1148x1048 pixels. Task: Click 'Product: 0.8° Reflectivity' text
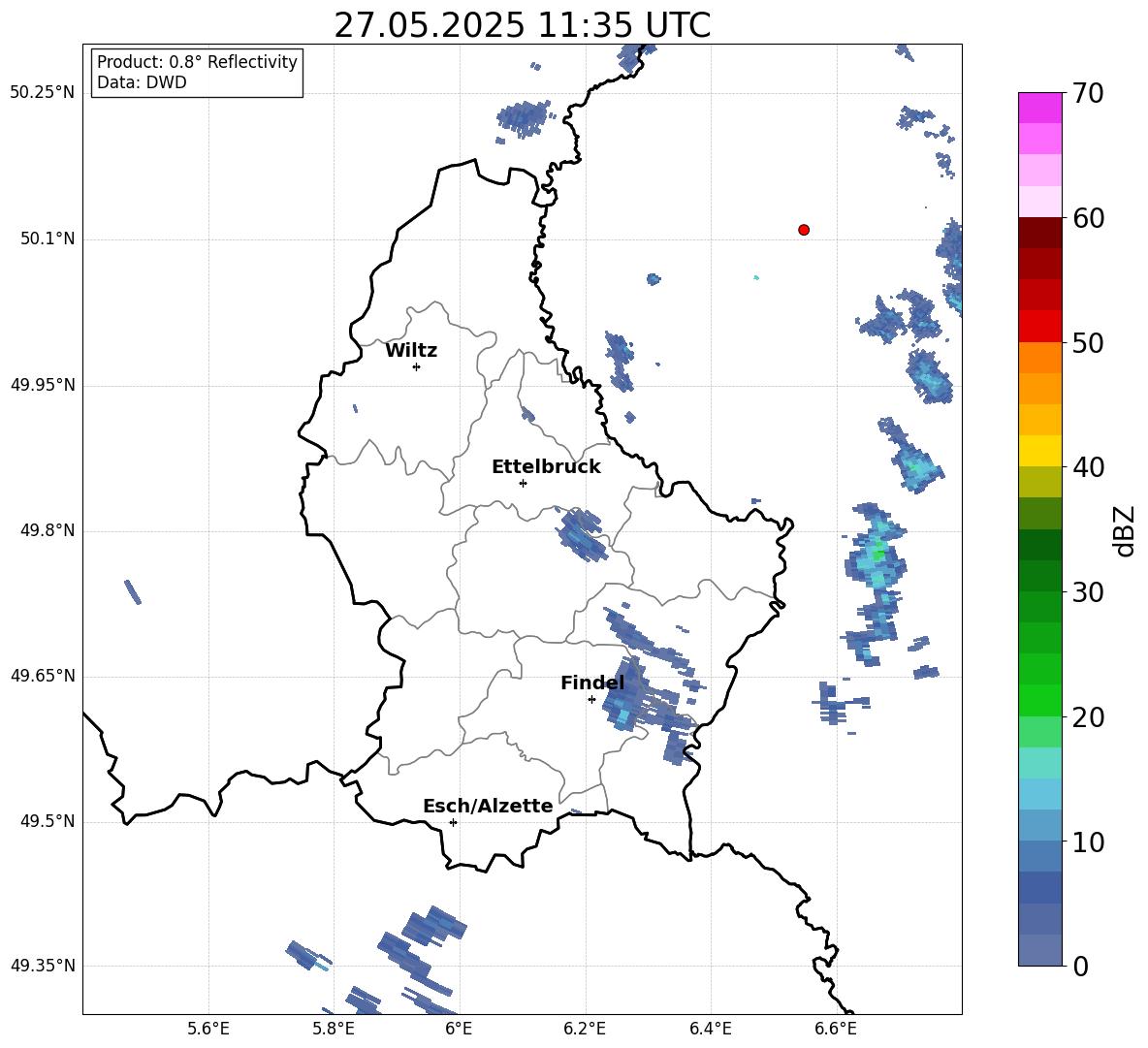point(197,61)
